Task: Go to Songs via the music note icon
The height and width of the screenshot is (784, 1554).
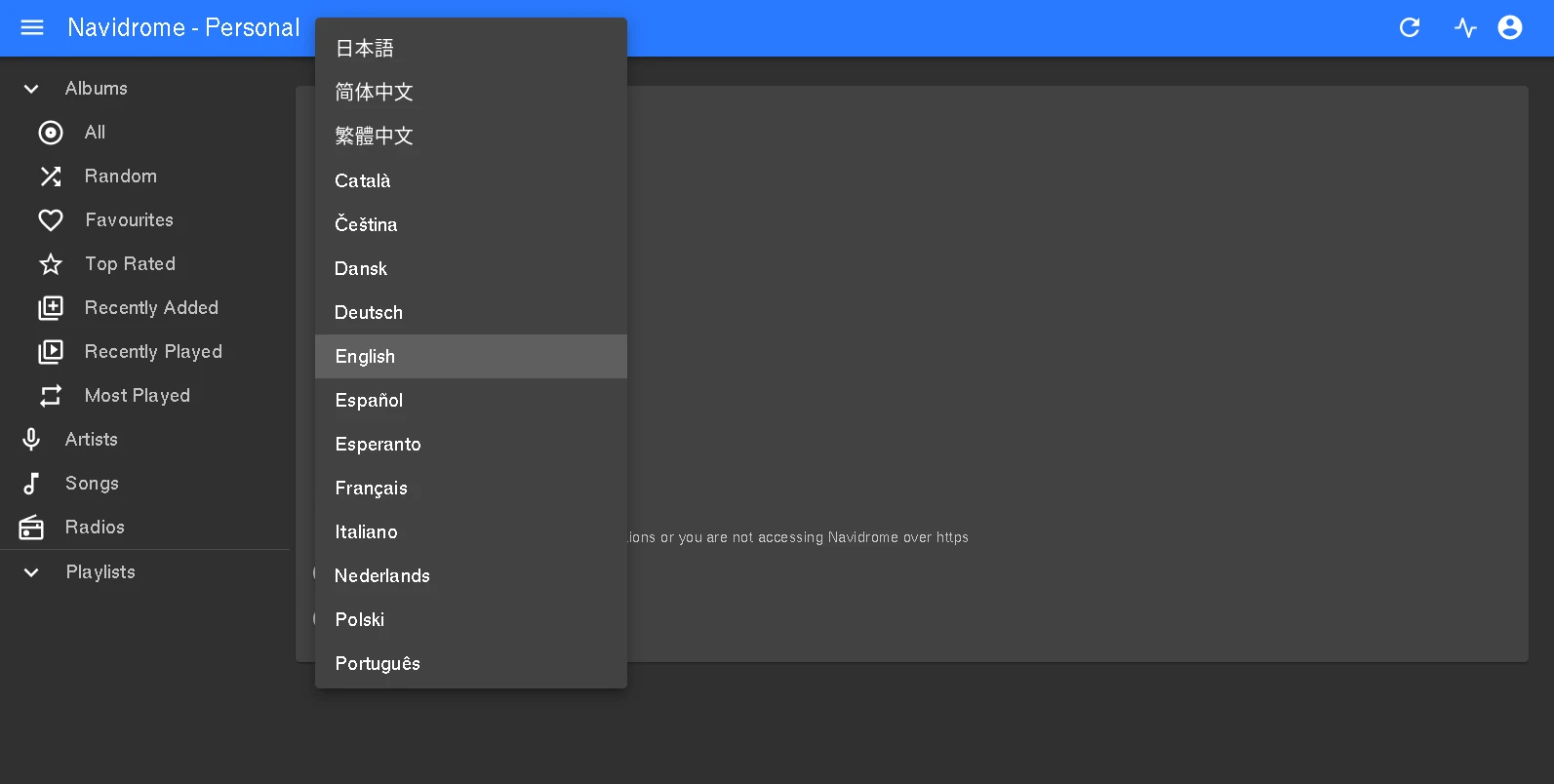Action: [x=31, y=484]
